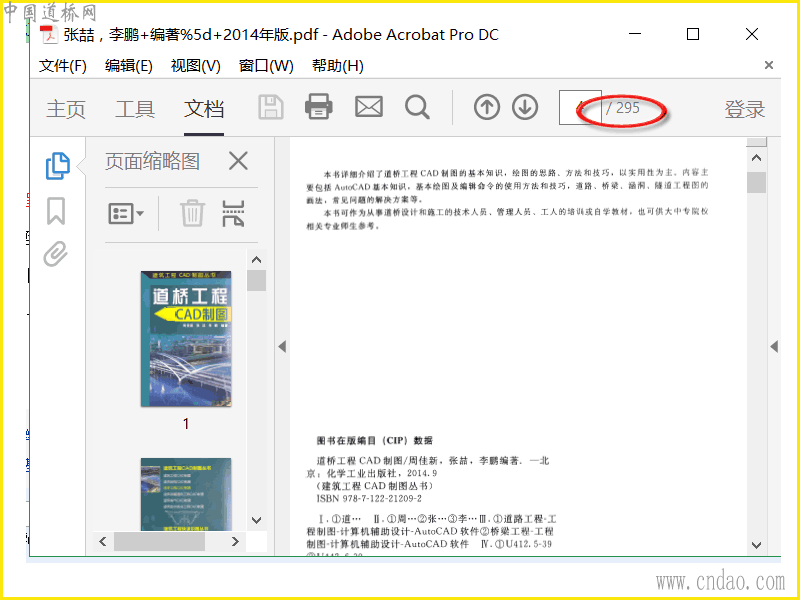Click thumbnail panel scroll left arrow
Image resolution: width=800 pixels, height=600 pixels.
pos(103,541)
